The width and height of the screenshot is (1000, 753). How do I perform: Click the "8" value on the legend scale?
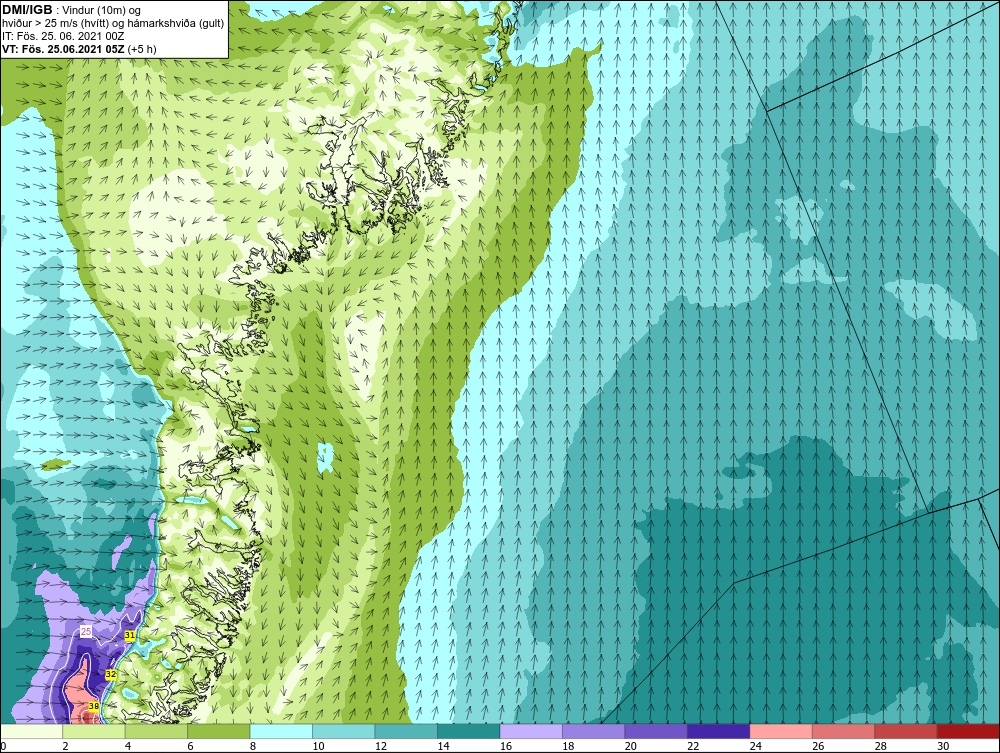[x=253, y=746]
